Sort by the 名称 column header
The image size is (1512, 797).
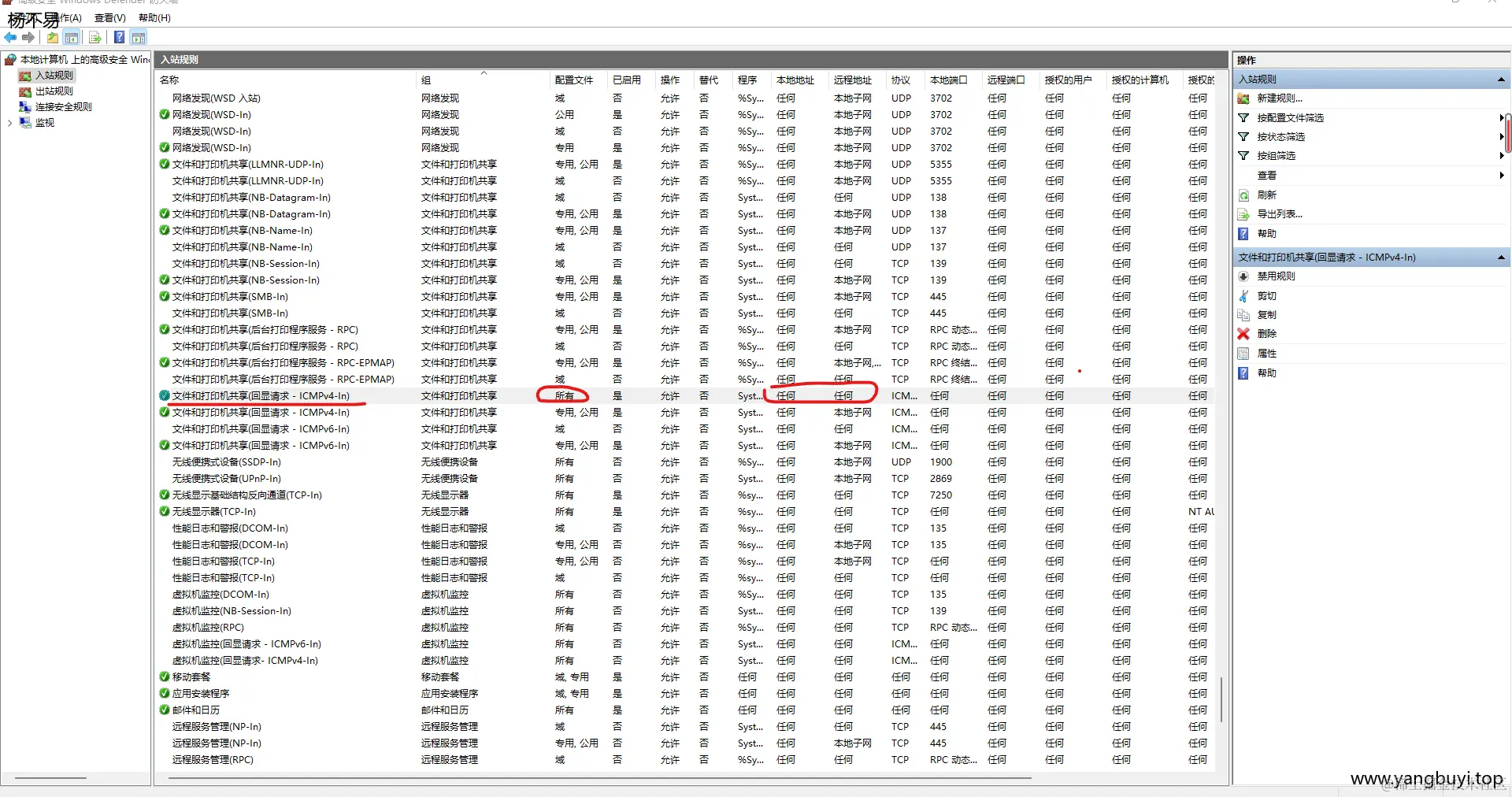285,80
